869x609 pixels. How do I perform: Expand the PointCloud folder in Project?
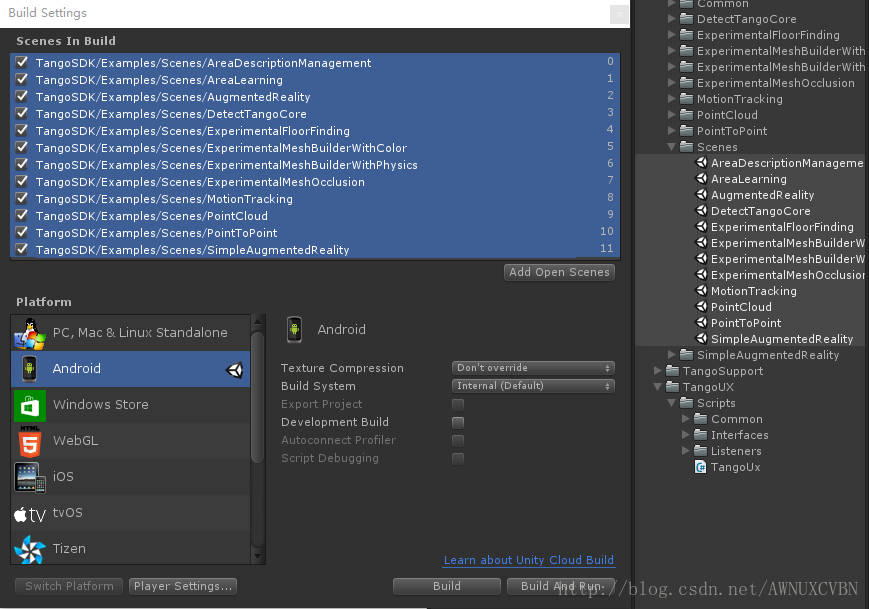point(671,115)
